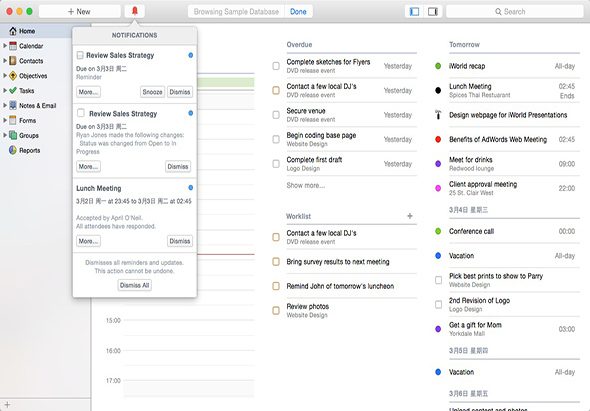Check off Secure venue task
The width and height of the screenshot is (590, 411).
click(x=276, y=115)
